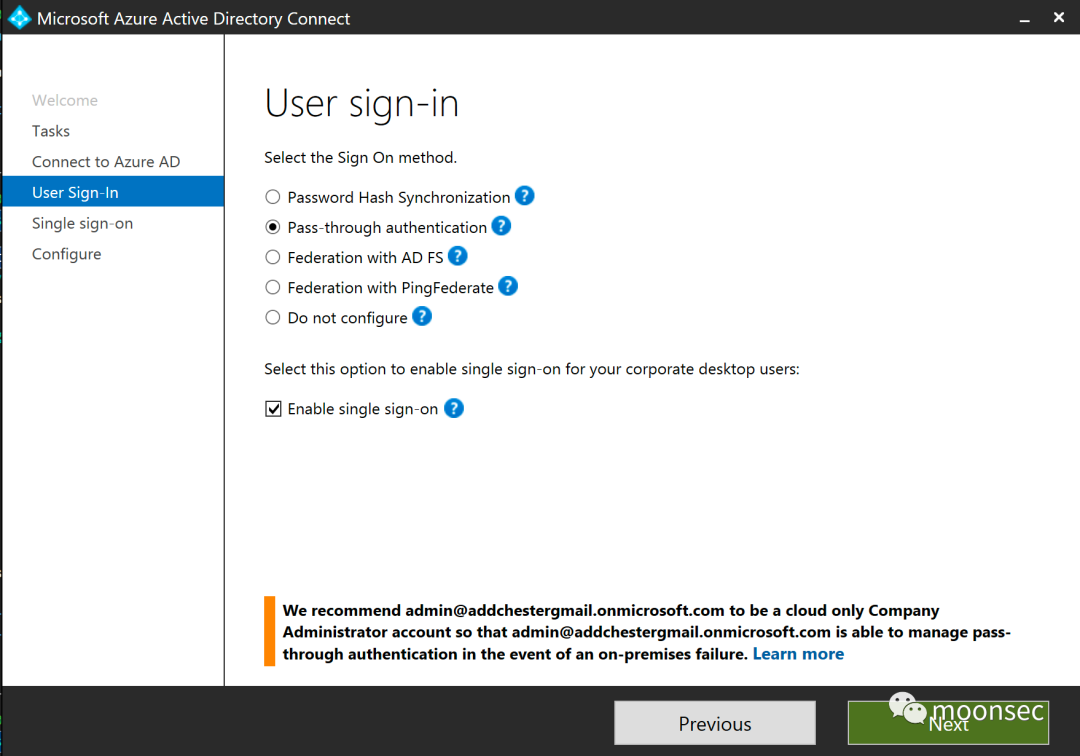The height and width of the screenshot is (756, 1080).
Task: Click the green Next button
Action: (x=948, y=723)
